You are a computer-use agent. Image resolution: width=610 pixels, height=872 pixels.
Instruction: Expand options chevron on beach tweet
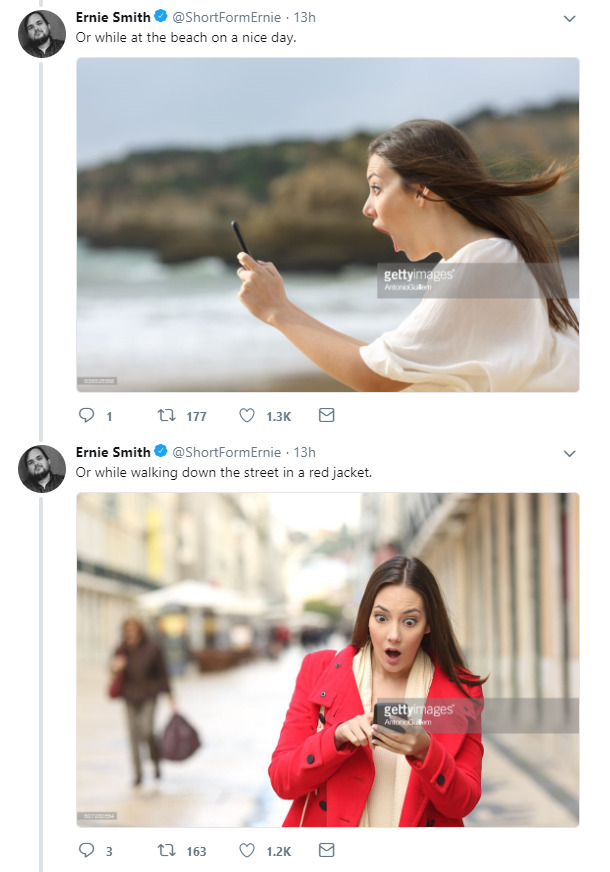(x=570, y=18)
